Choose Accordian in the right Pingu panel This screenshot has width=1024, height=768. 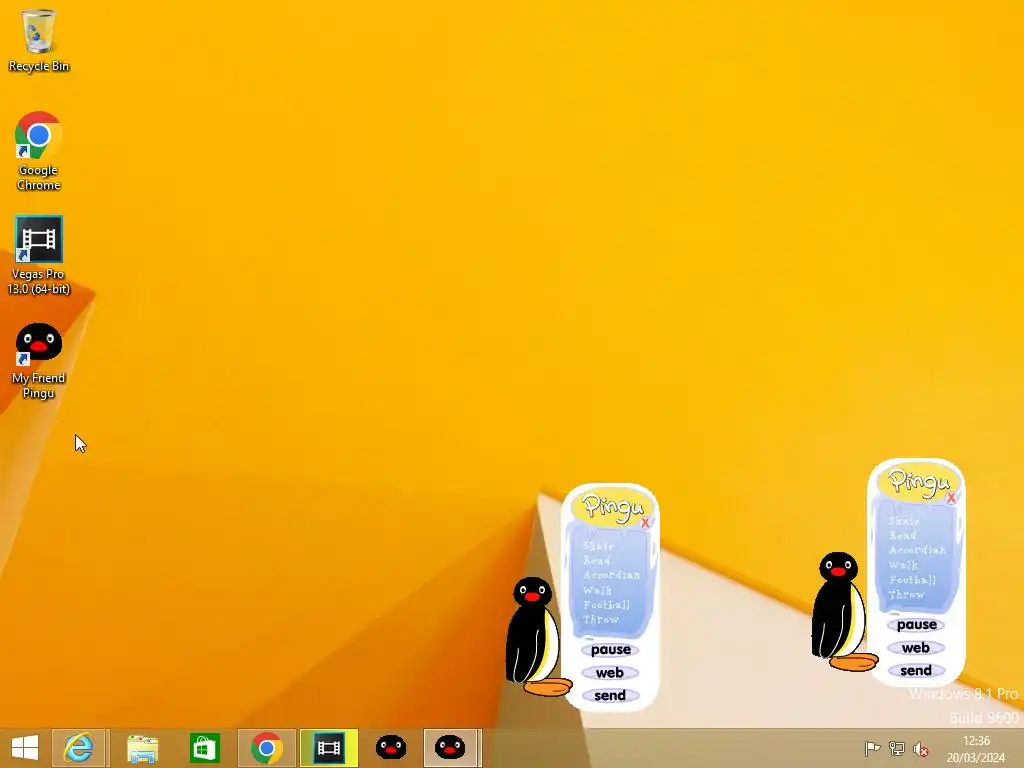[917, 550]
